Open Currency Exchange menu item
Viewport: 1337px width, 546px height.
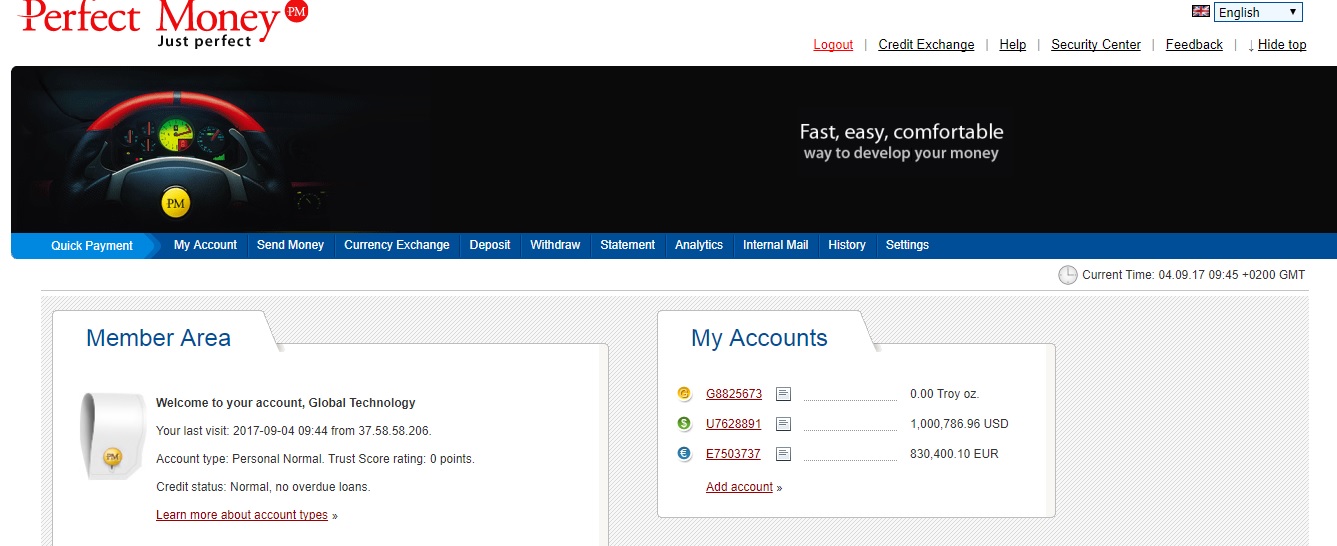[x=397, y=245]
